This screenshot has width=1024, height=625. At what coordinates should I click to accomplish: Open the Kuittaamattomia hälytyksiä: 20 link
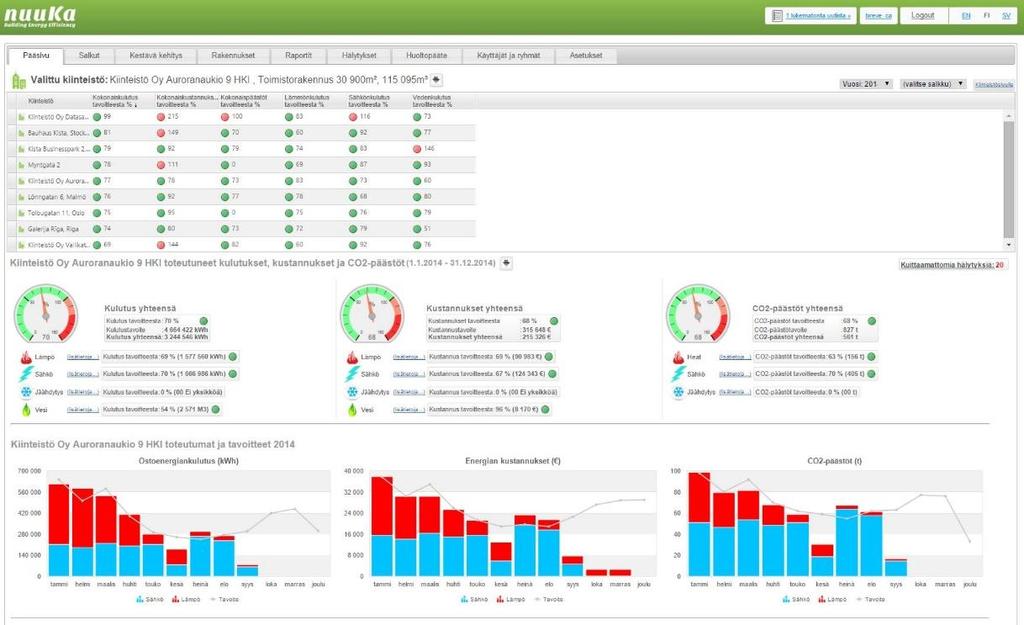[x=952, y=265]
